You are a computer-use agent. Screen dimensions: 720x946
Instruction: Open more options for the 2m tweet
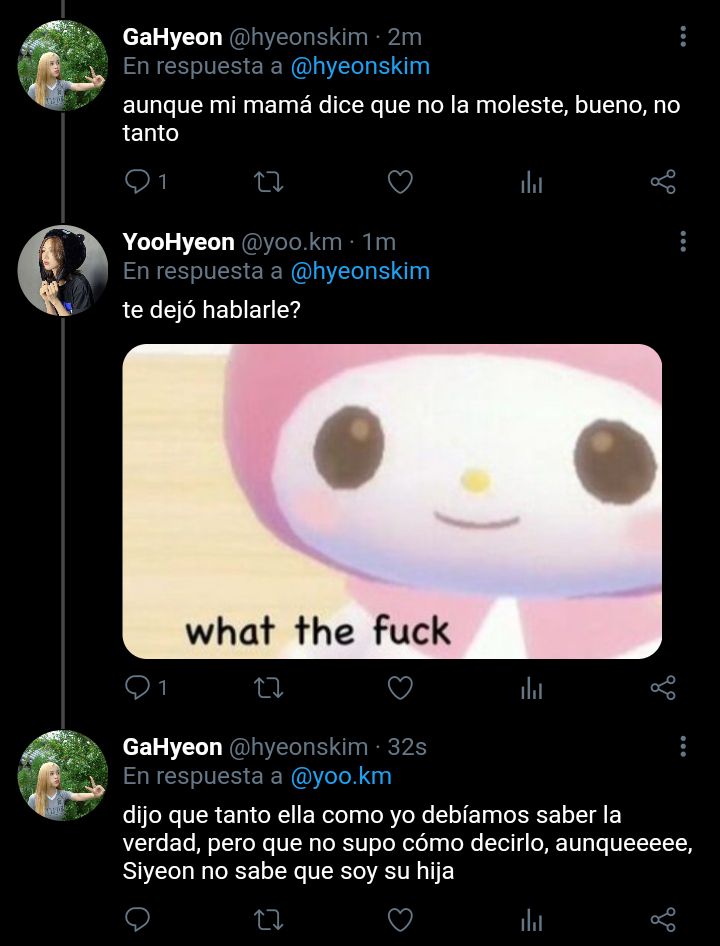(683, 36)
